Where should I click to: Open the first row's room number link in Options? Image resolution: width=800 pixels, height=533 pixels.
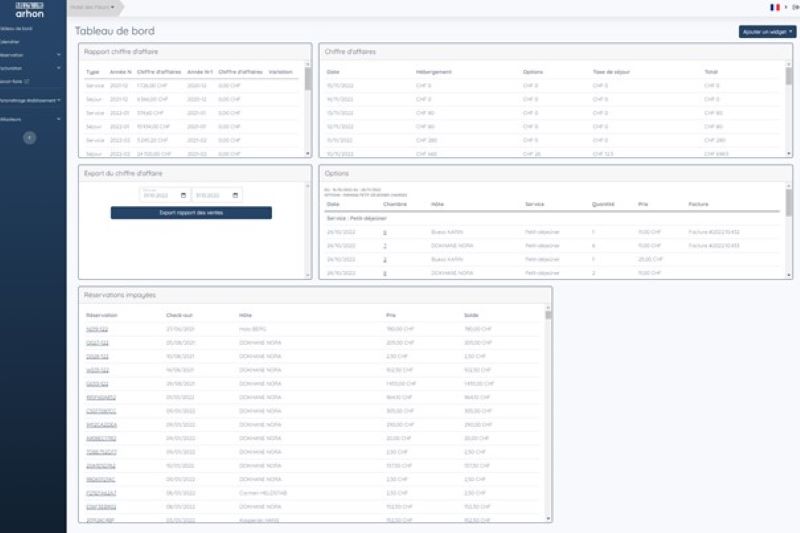coord(385,232)
